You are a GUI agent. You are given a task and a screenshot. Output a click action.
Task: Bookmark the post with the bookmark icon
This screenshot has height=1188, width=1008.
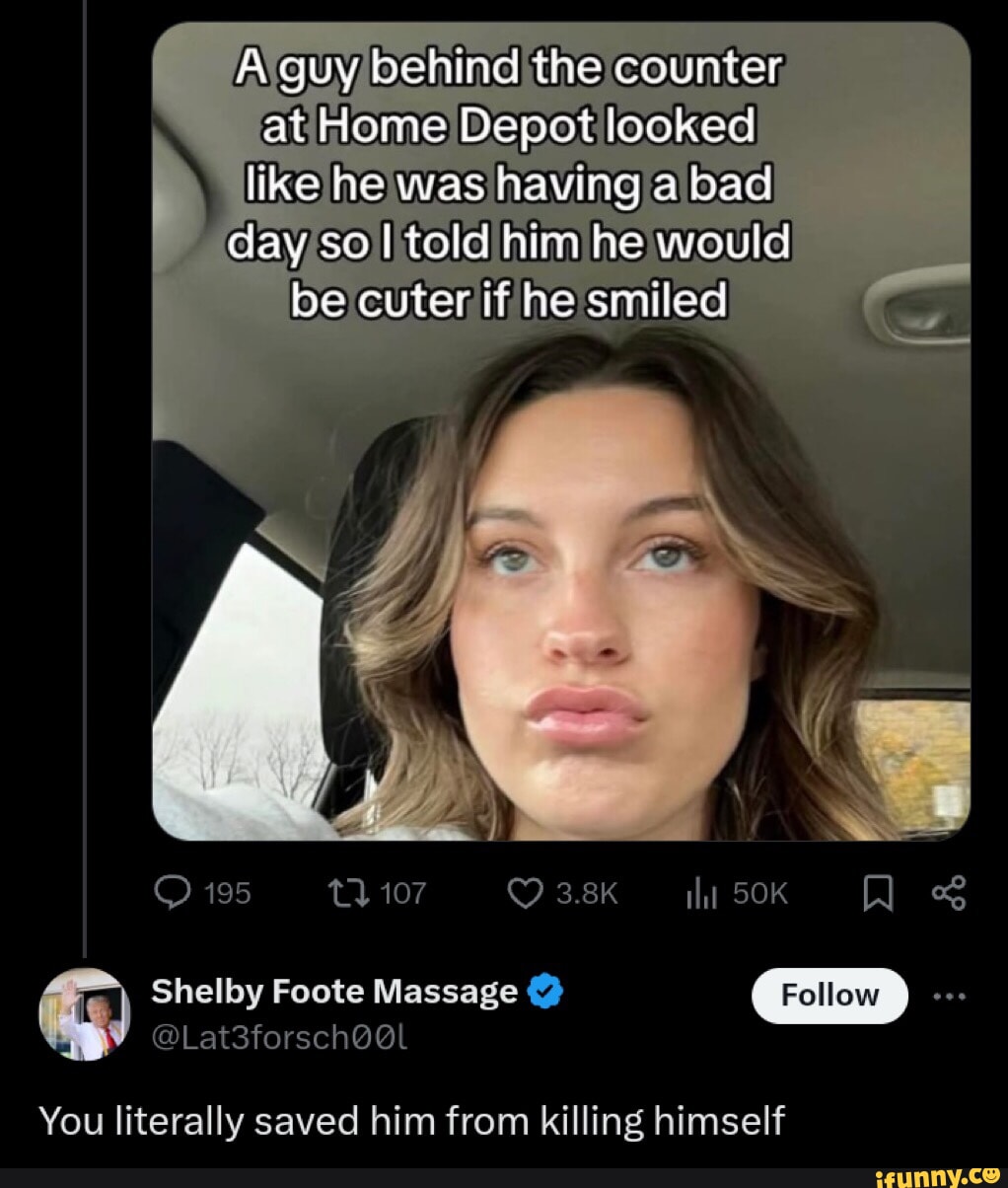pos(875,894)
